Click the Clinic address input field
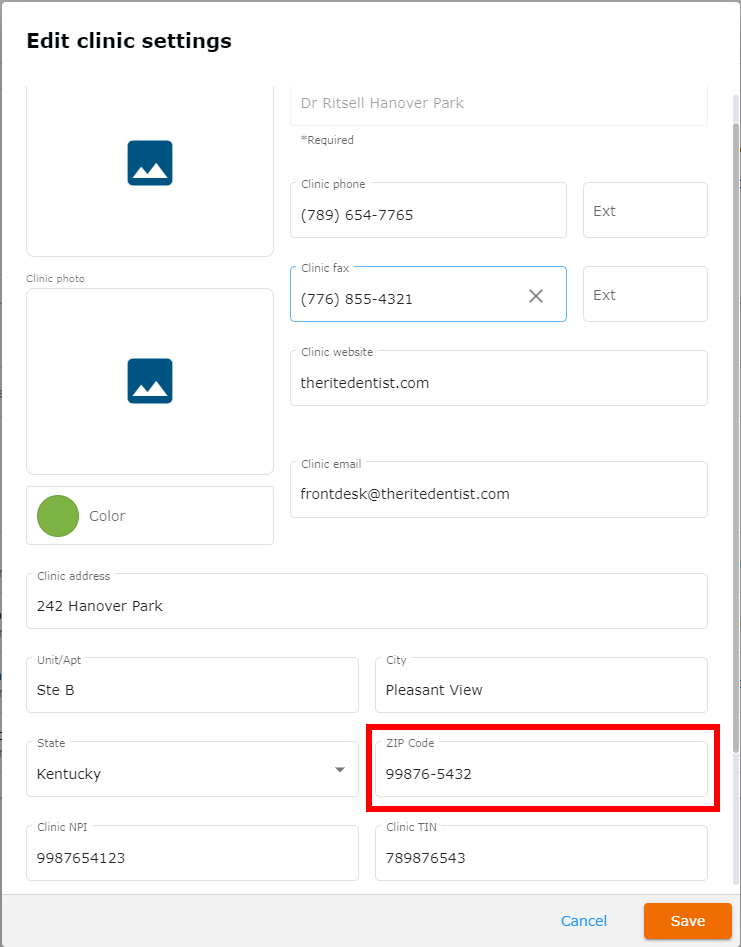 coord(367,601)
